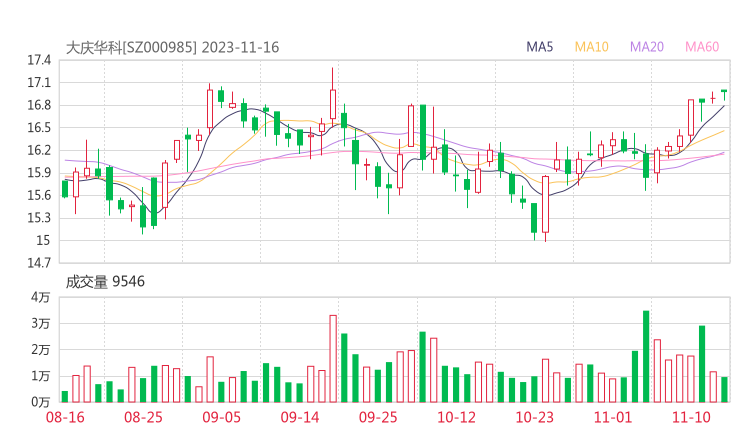Click the tallest red volume bar above 3万
The height and width of the screenshot is (440, 740).
pos(333,359)
